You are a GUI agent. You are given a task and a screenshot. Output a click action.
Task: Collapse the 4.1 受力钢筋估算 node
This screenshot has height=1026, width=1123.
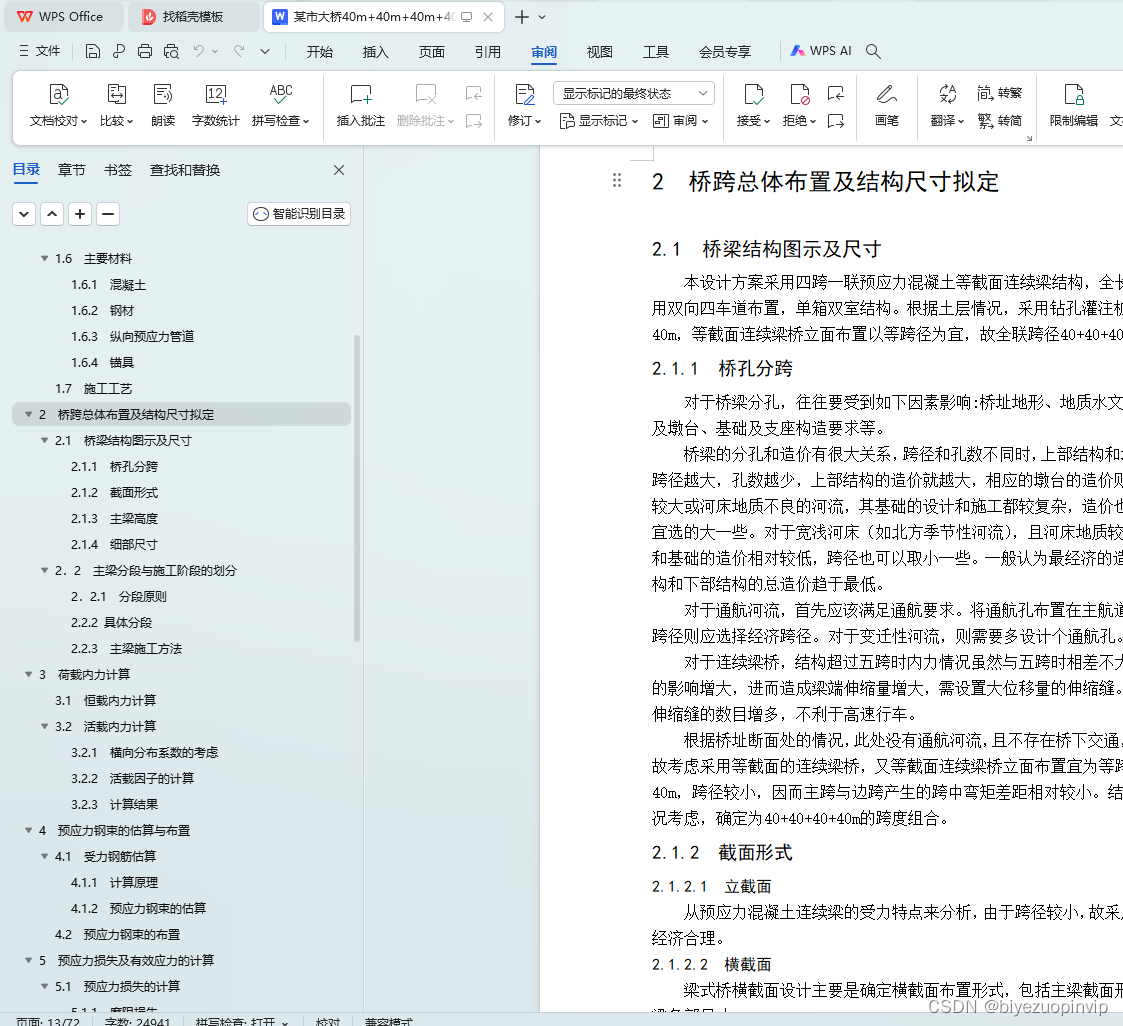(44, 856)
